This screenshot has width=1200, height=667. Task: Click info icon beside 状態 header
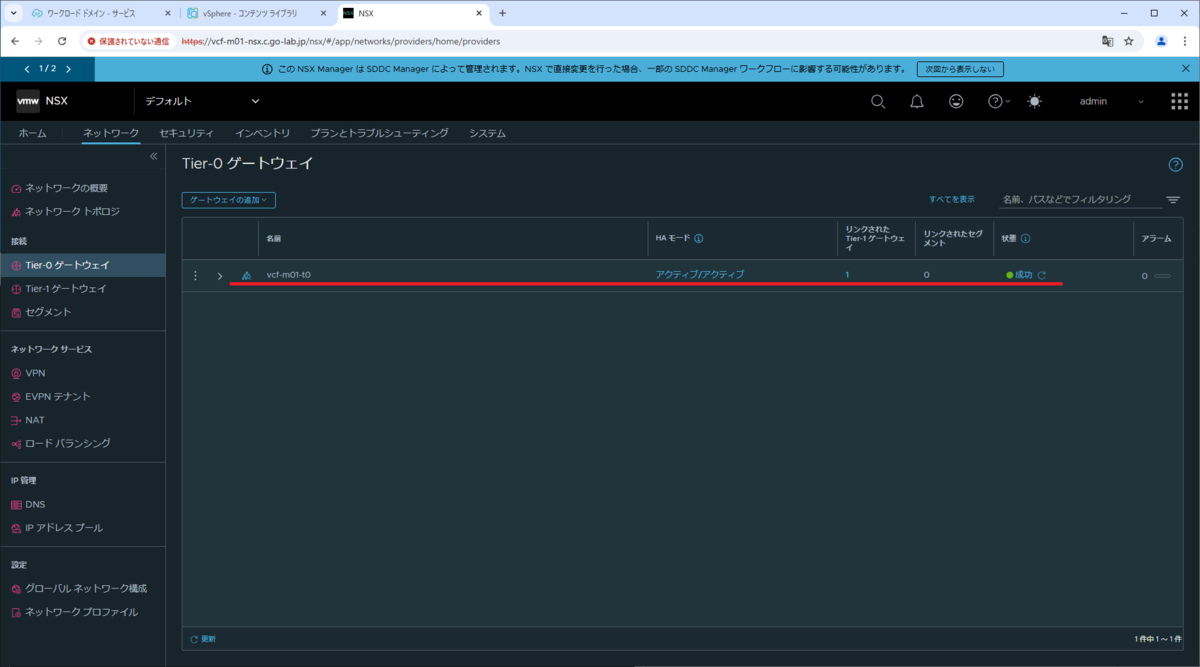coord(1026,239)
